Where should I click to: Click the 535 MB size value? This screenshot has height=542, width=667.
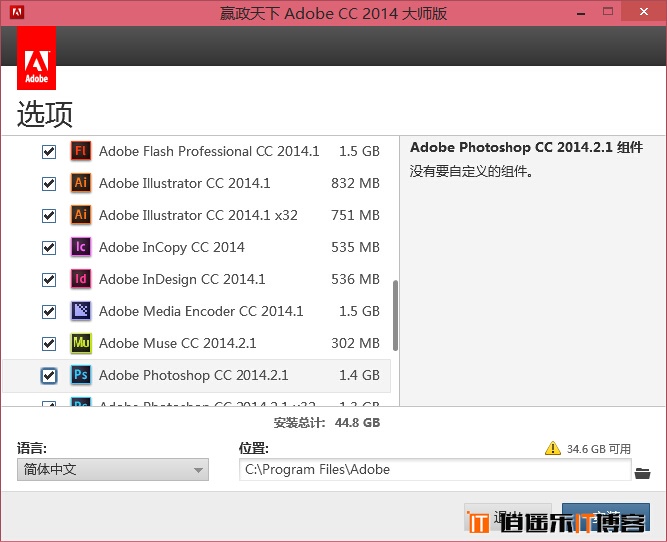[x=356, y=247]
